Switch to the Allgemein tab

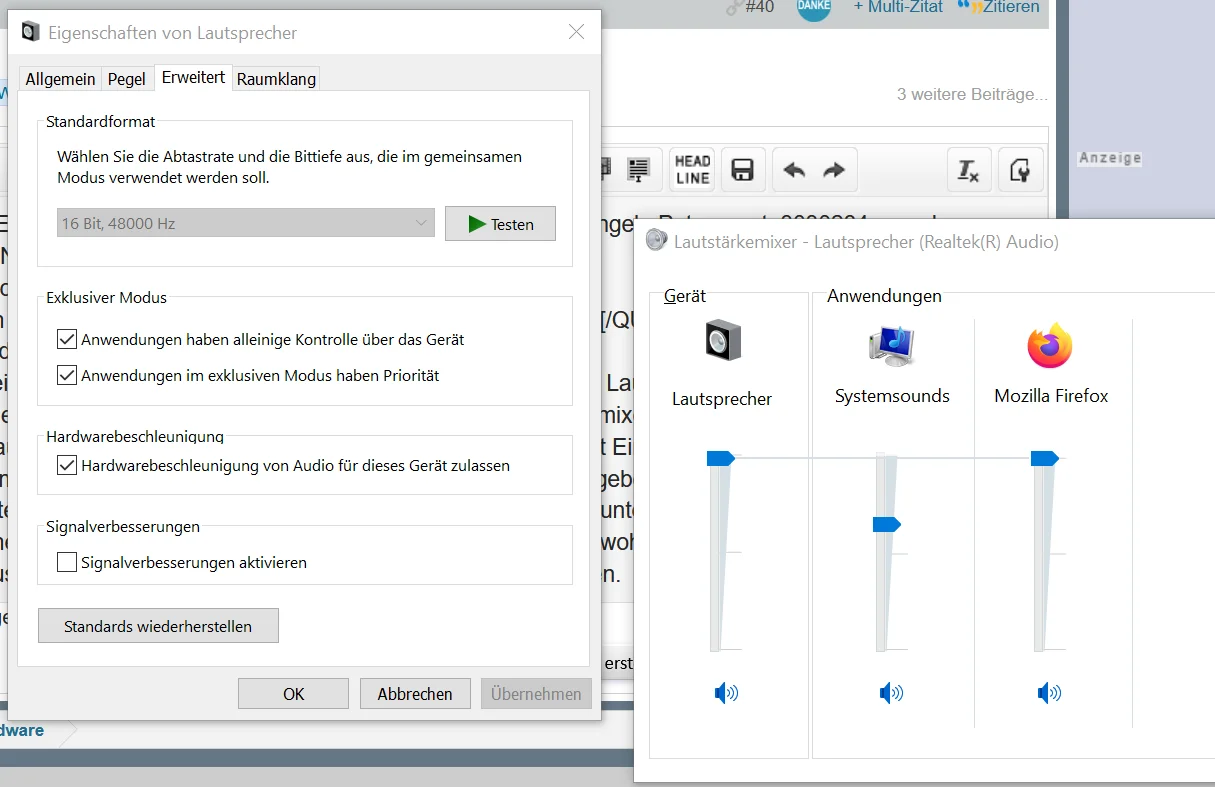tap(61, 79)
